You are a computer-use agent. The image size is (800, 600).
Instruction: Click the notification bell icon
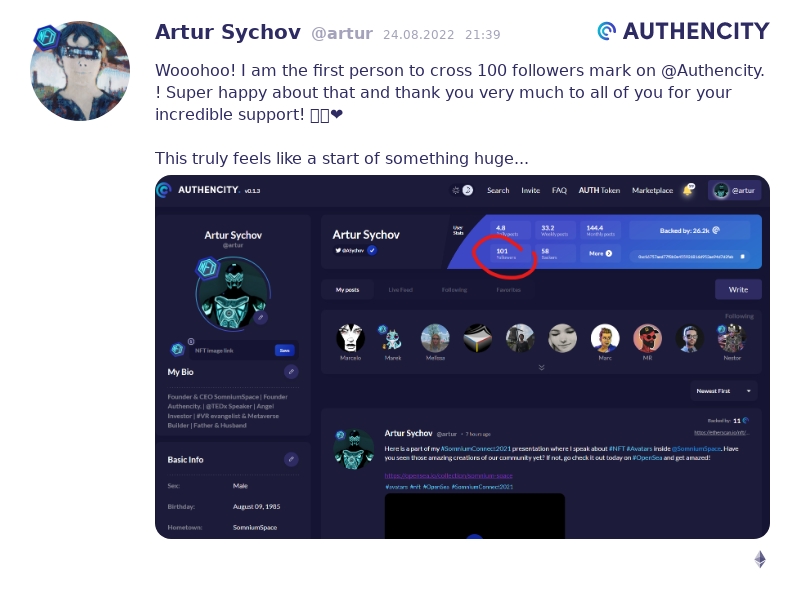pyautogui.click(x=689, y=190)
